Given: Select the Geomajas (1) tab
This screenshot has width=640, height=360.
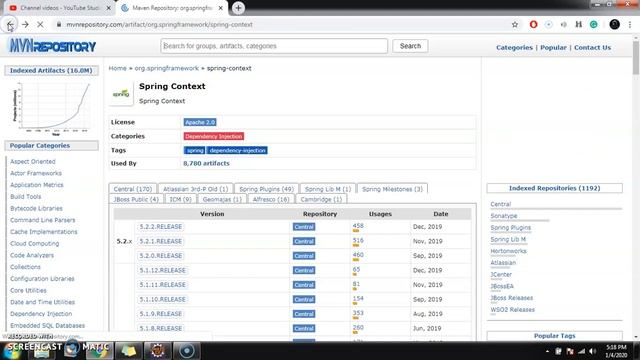Looking at the screenshot, I should tap(222, 199).
